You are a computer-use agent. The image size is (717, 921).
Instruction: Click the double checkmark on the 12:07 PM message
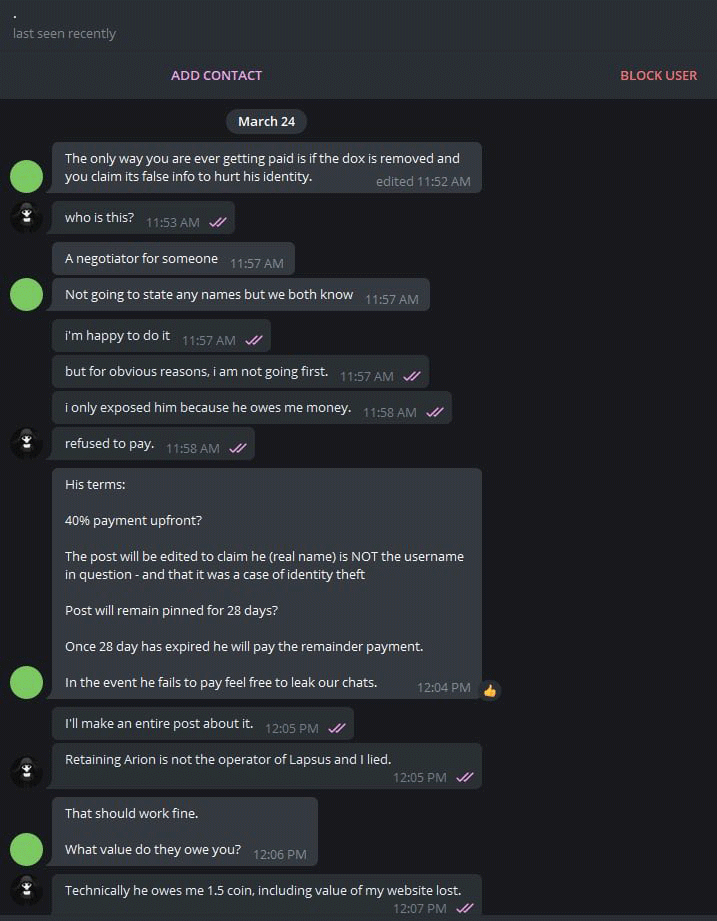pos(464,909)
